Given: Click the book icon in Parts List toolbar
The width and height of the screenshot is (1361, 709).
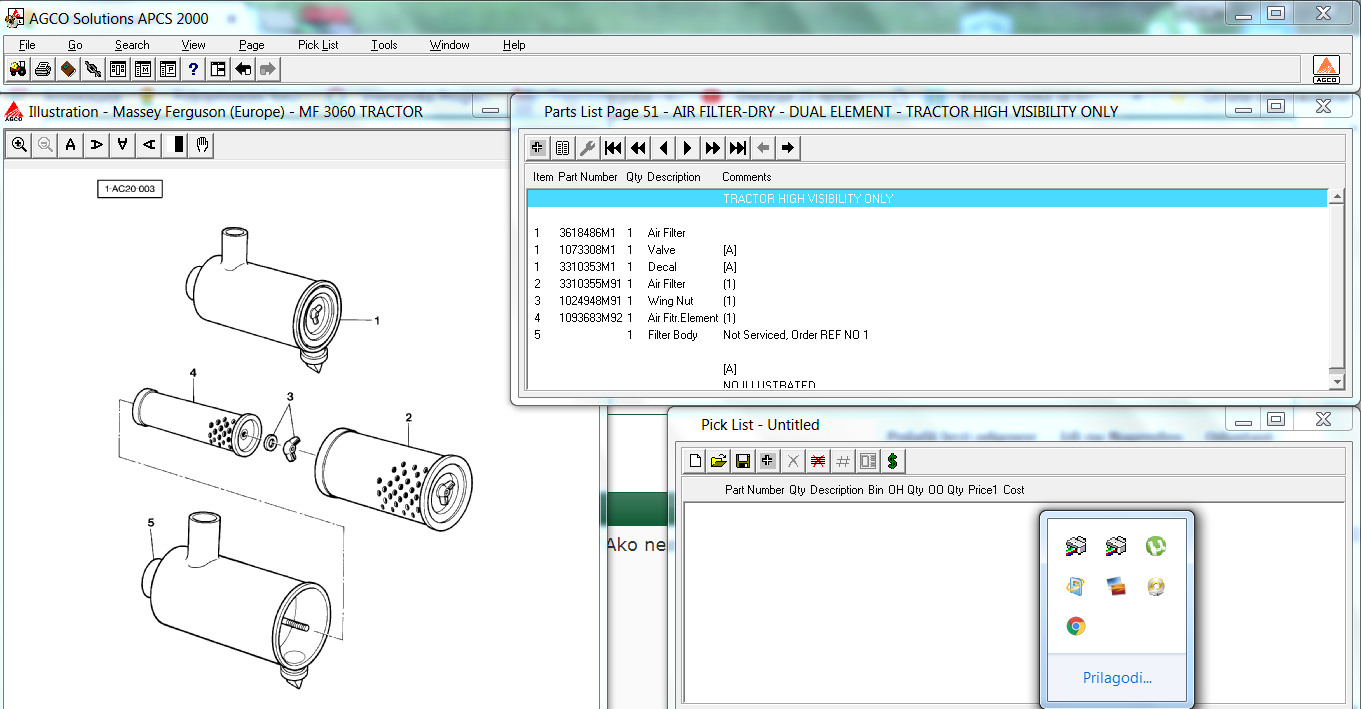Looking at the screenshot, I should (563, 148).
